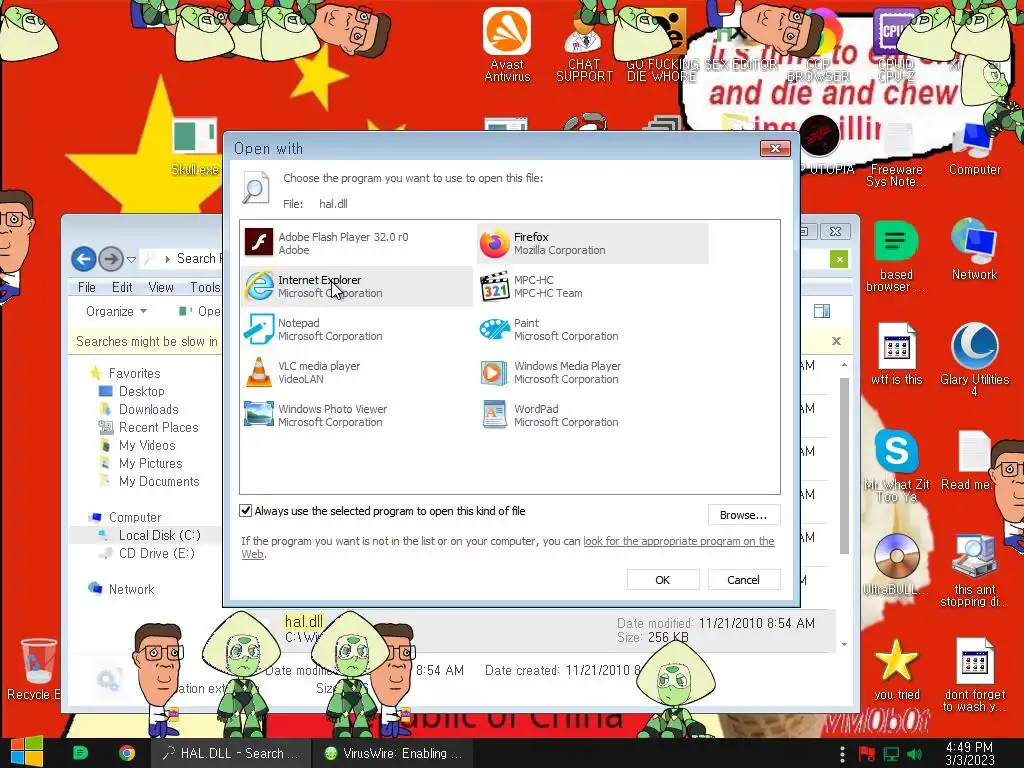Expand the Organize dropdown
The width and height of the screenshot is (1024, 768).
pos(116,312)
